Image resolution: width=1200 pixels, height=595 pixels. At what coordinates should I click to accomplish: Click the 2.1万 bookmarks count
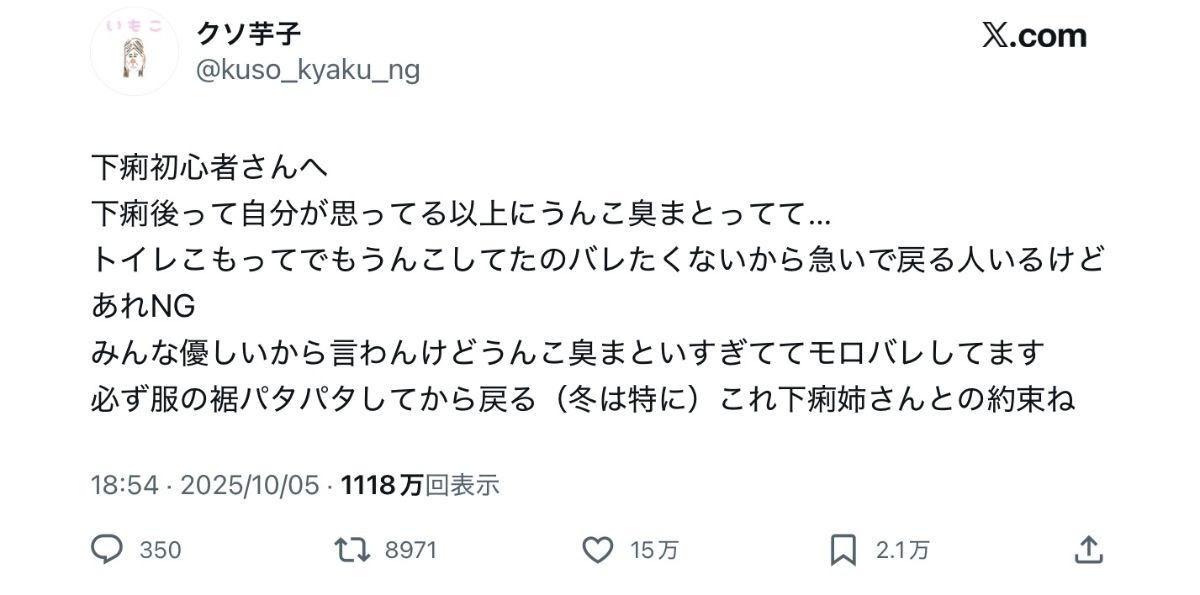pos(903,550)
